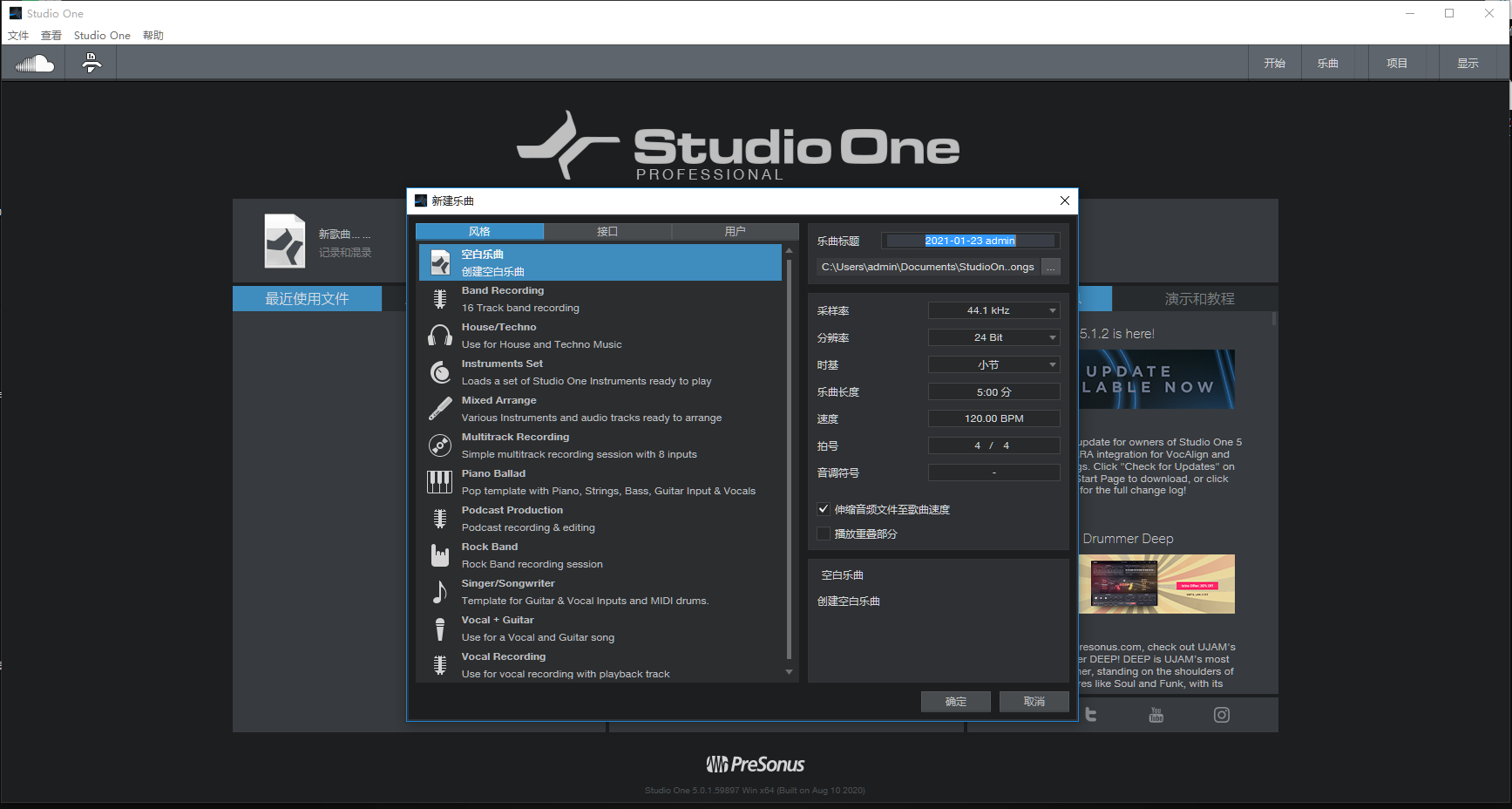Open the Twitter social icon

1090,715
